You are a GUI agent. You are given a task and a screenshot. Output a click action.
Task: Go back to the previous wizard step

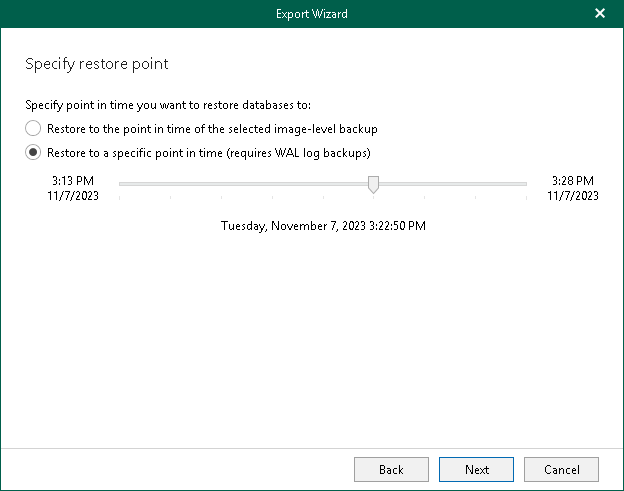point(391,470)
